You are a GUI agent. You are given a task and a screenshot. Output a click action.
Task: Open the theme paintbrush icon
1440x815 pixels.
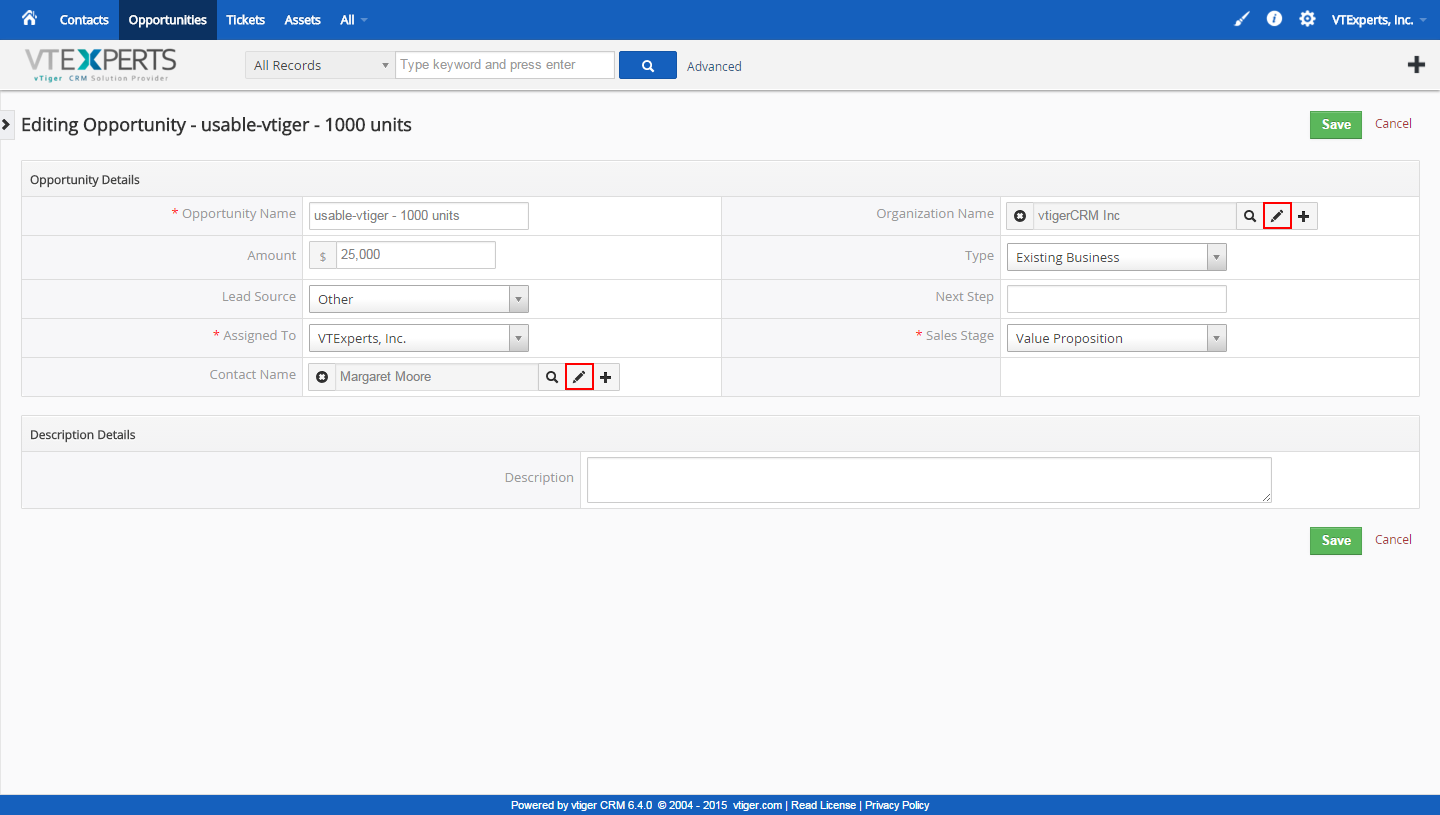(x=1242, y=19)
